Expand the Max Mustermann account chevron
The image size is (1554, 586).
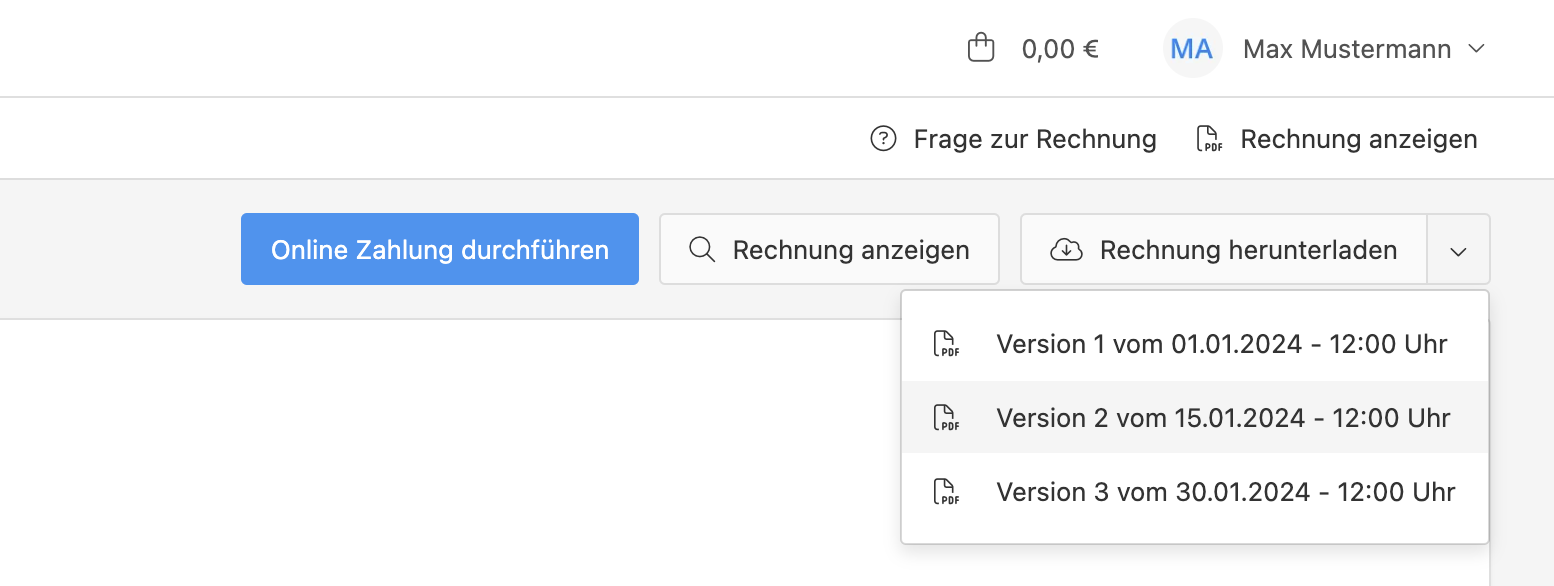click(x=1476, y=49)
